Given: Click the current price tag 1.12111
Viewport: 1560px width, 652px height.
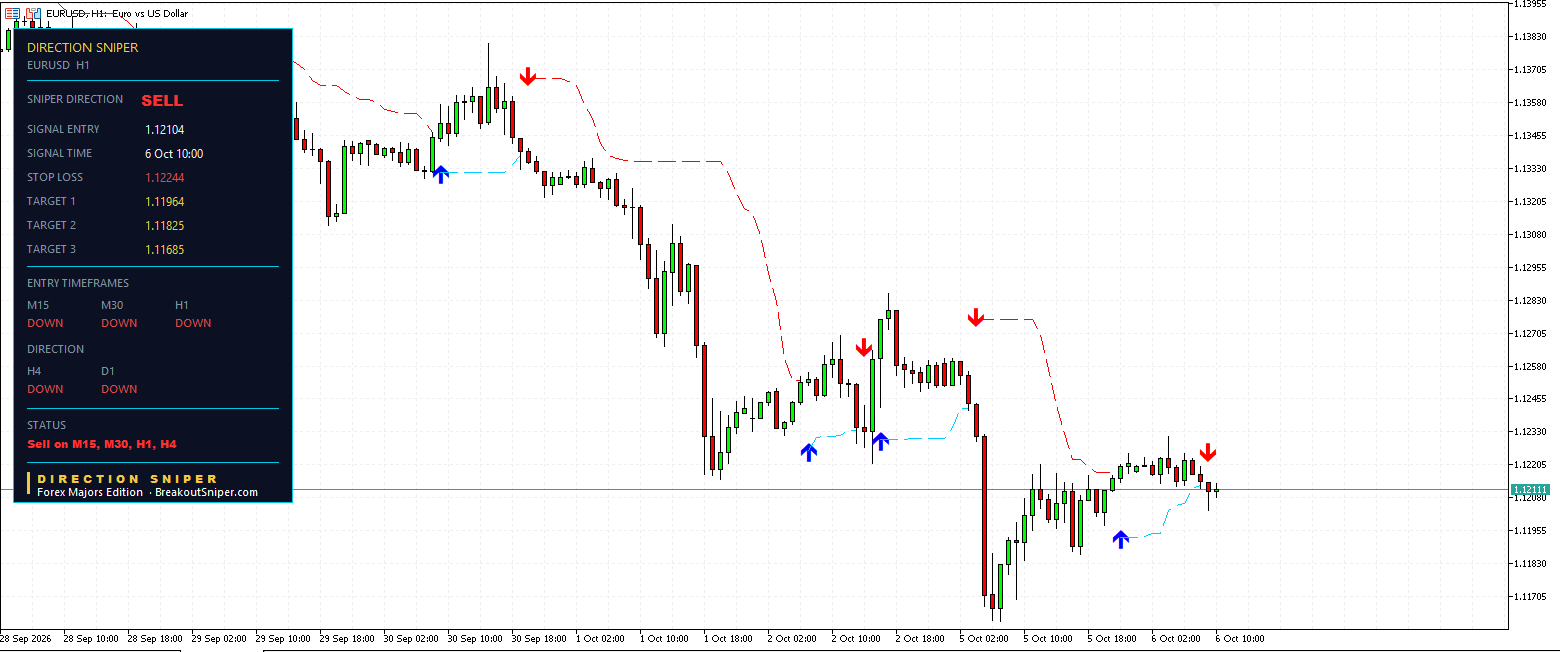Looking at the screenshot, I should 1530,490.
